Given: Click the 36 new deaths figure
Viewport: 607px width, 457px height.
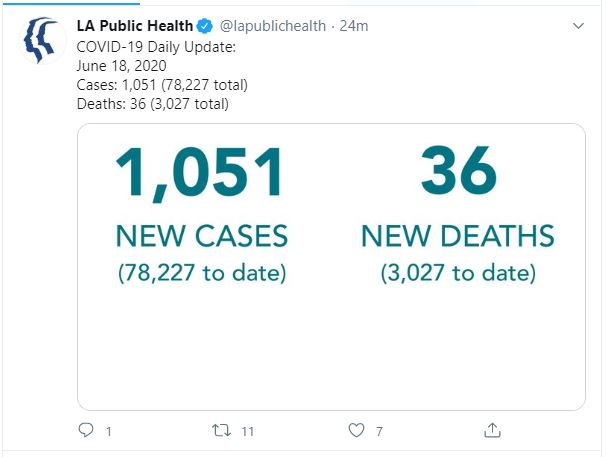Looking at the screenshot, I should (x=459, y=170).
